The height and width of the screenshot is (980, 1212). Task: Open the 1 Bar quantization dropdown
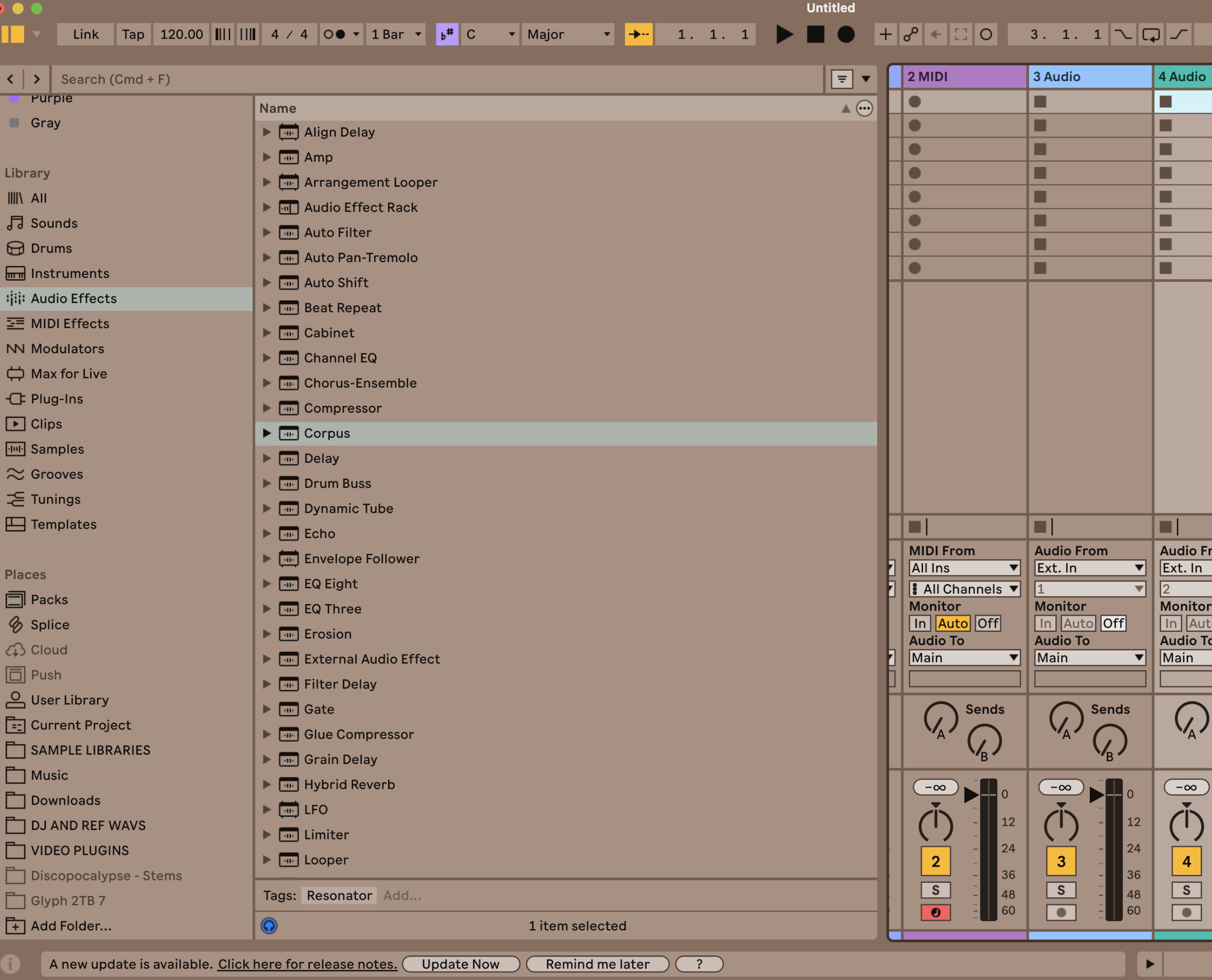[396, 34]
